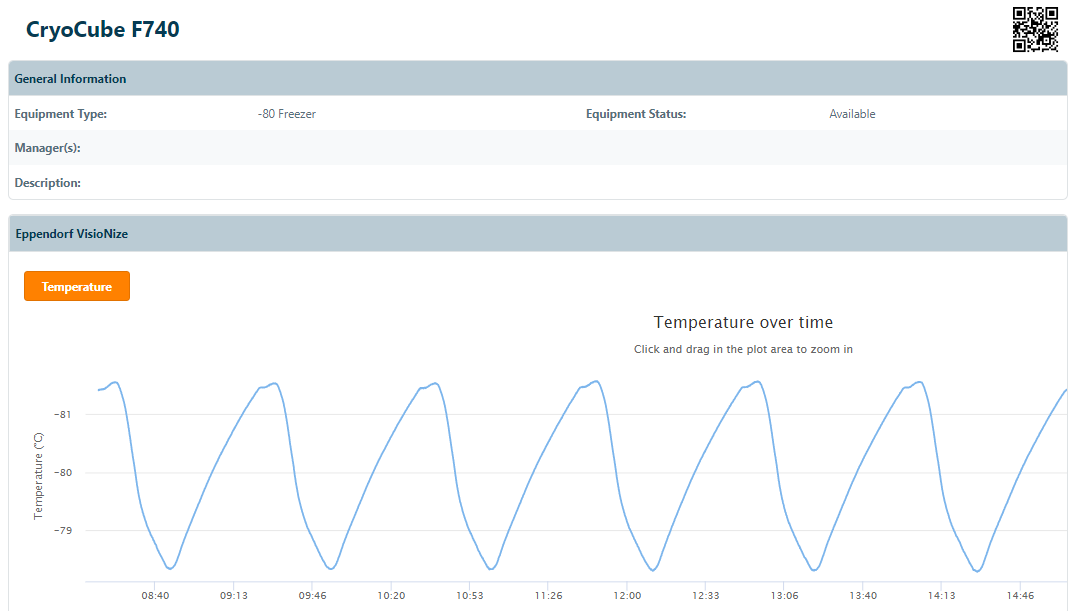Click the 10:20 time axis label
The height and width of the screenshot is (611, 1071).
391,596
